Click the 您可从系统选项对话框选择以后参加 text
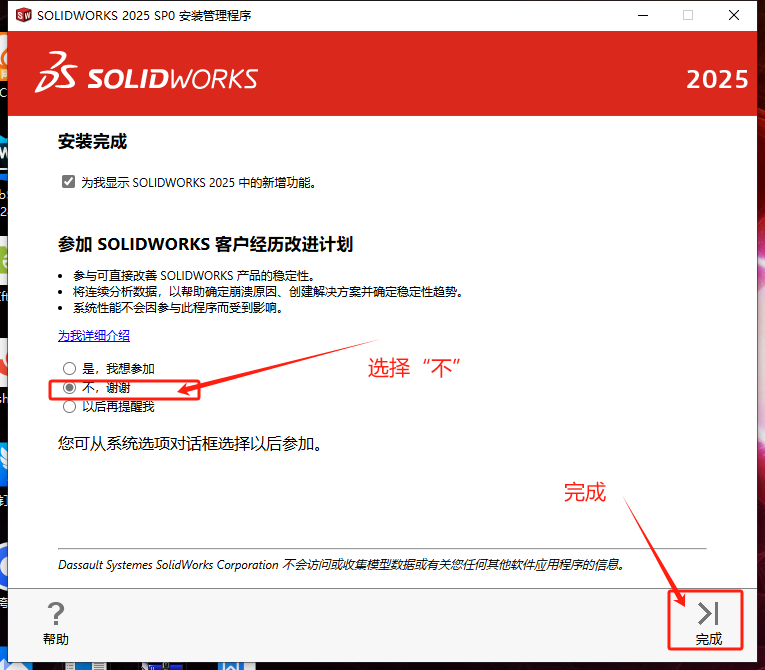 (x=189, y=444)
